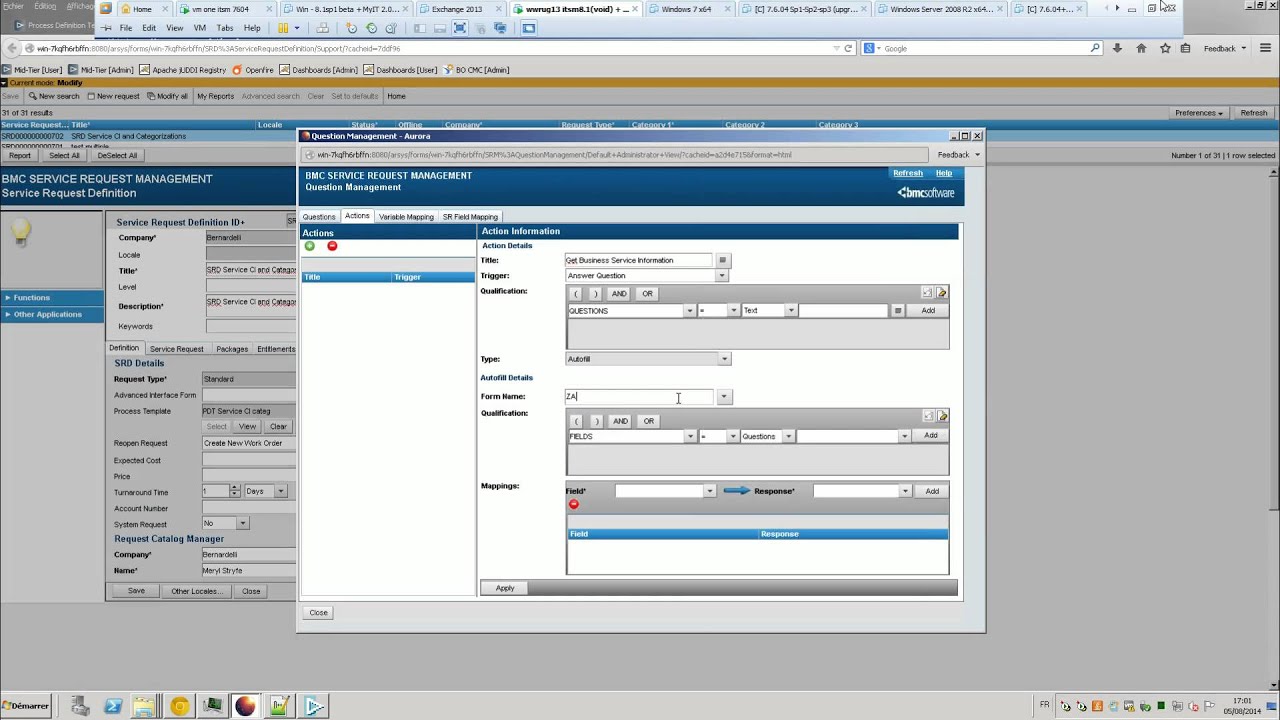Image resolution: width=1280 pixels, height=720 pixels.
Task: Add a new action with green plus icon
Action: tap(310, 246)
